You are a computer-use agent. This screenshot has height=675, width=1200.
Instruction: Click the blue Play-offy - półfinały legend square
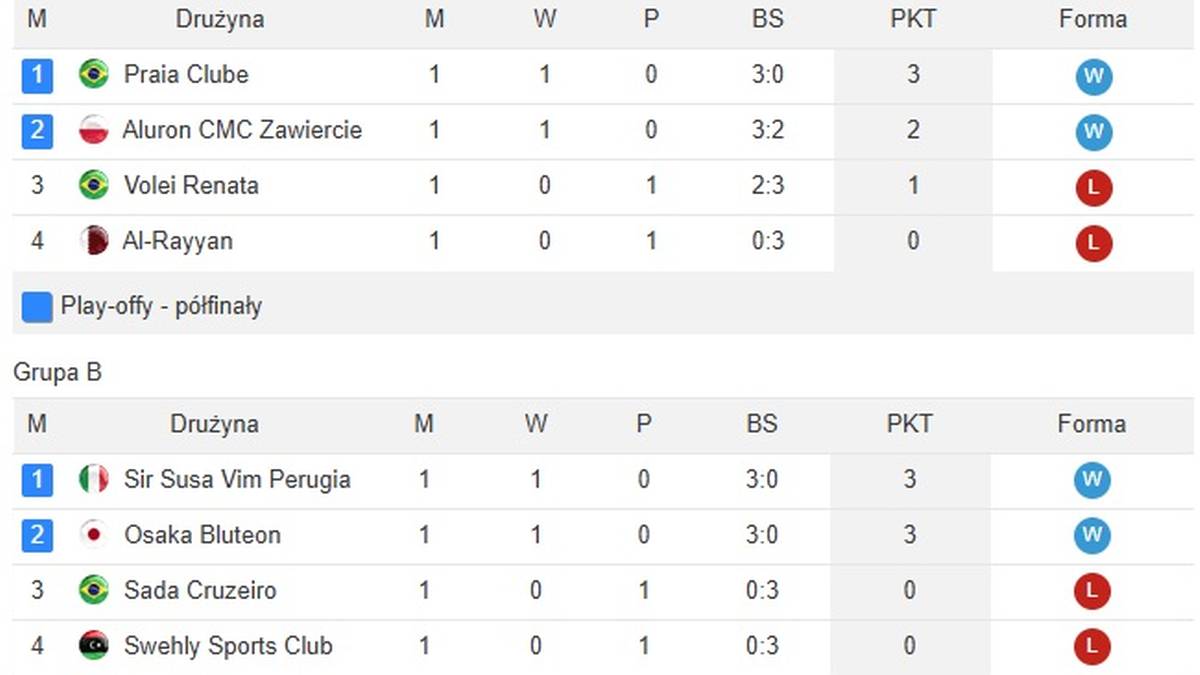[x=37, y=307]
